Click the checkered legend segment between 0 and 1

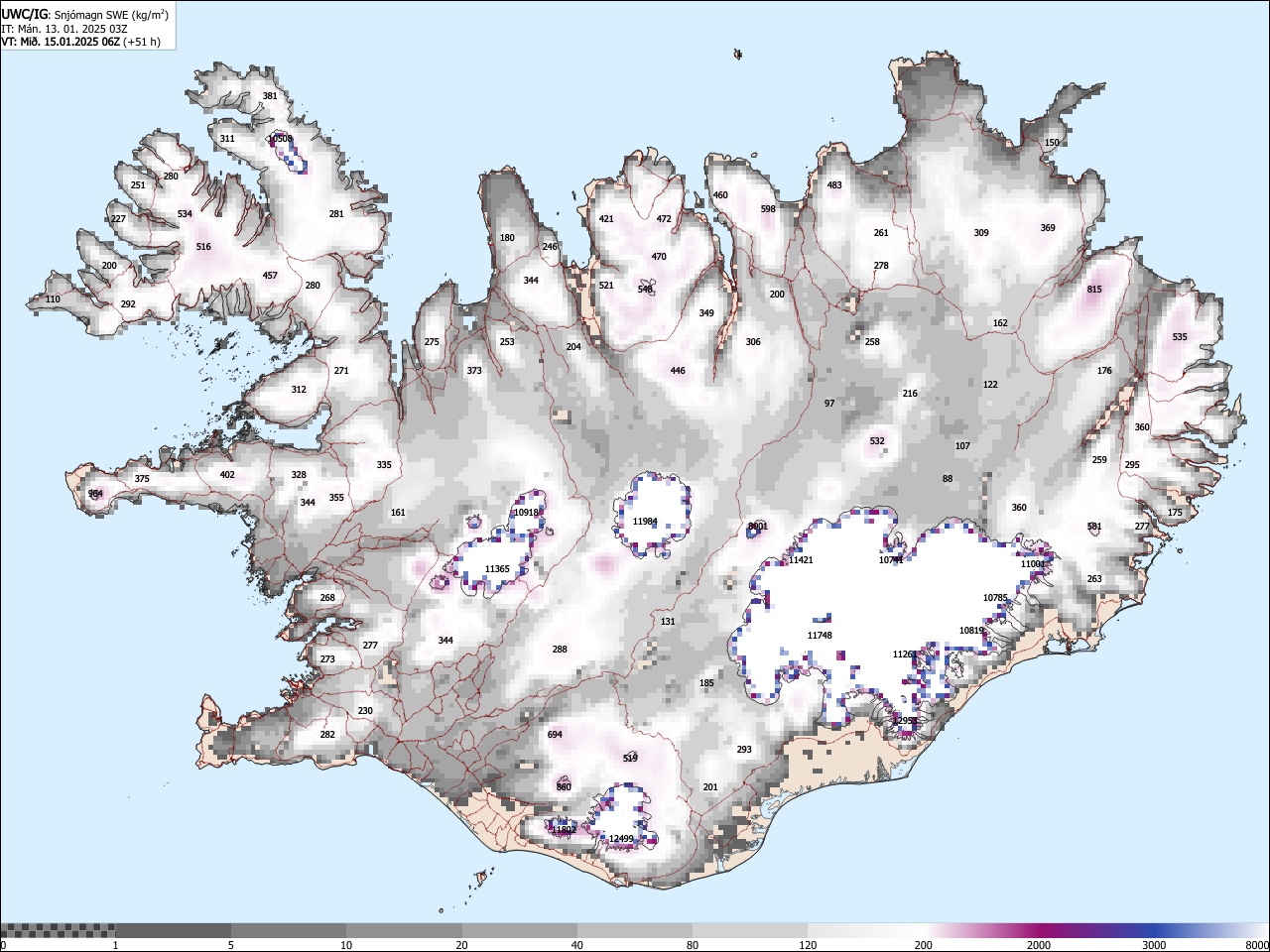click(58, 930)
